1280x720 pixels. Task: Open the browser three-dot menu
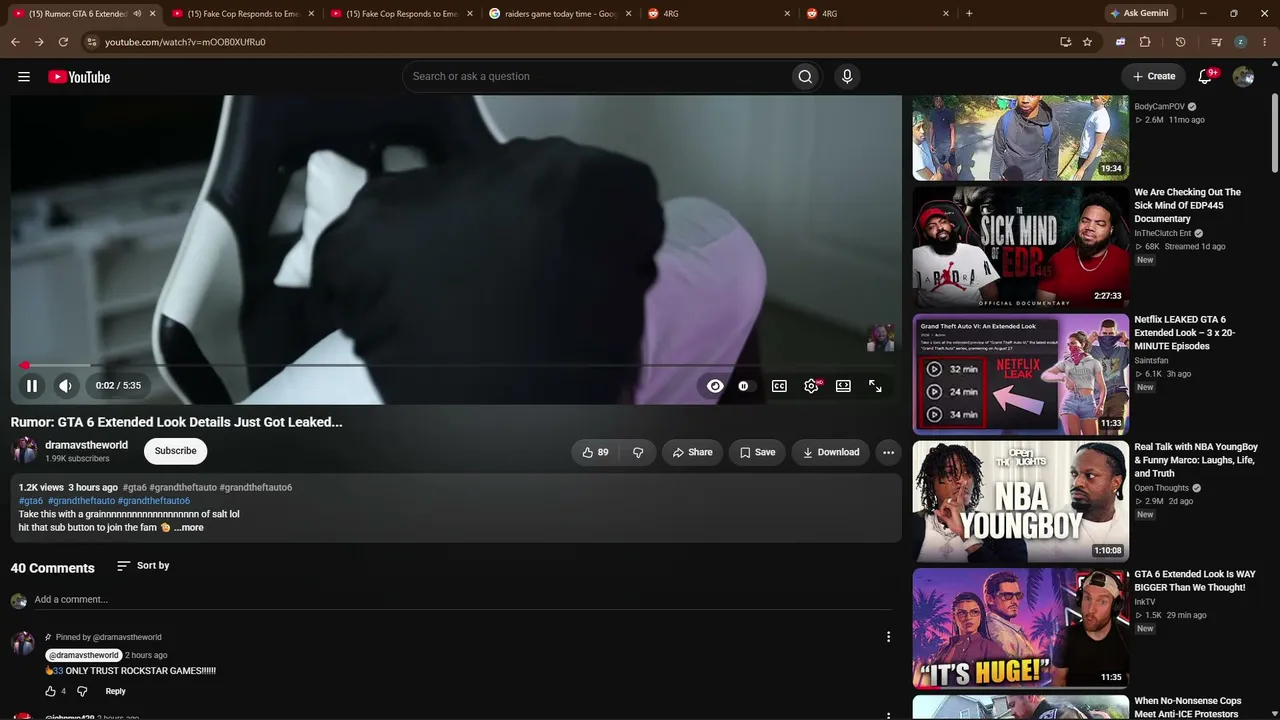[1265, 42]
